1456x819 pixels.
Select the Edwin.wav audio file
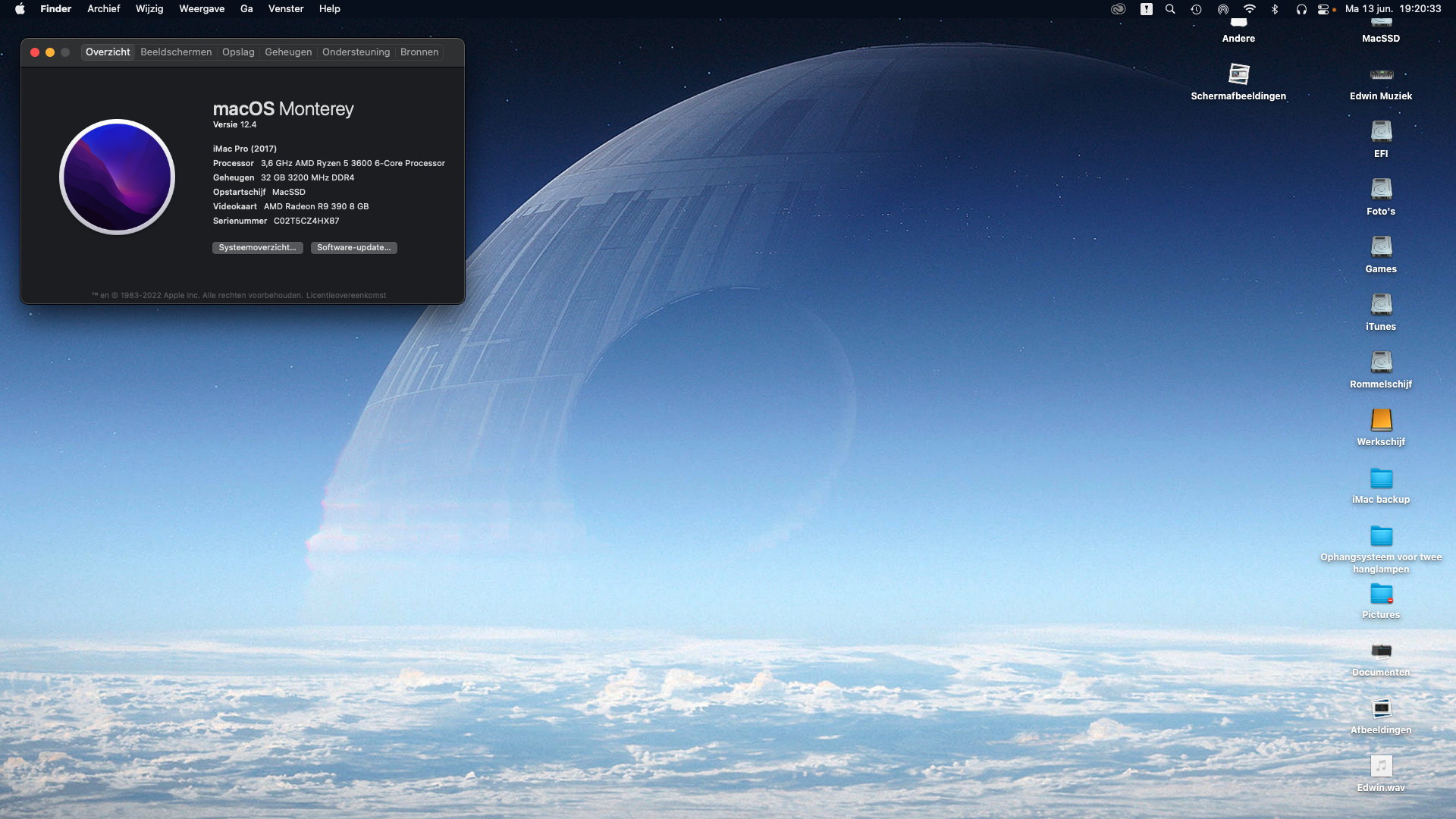tap(1381, 766)
